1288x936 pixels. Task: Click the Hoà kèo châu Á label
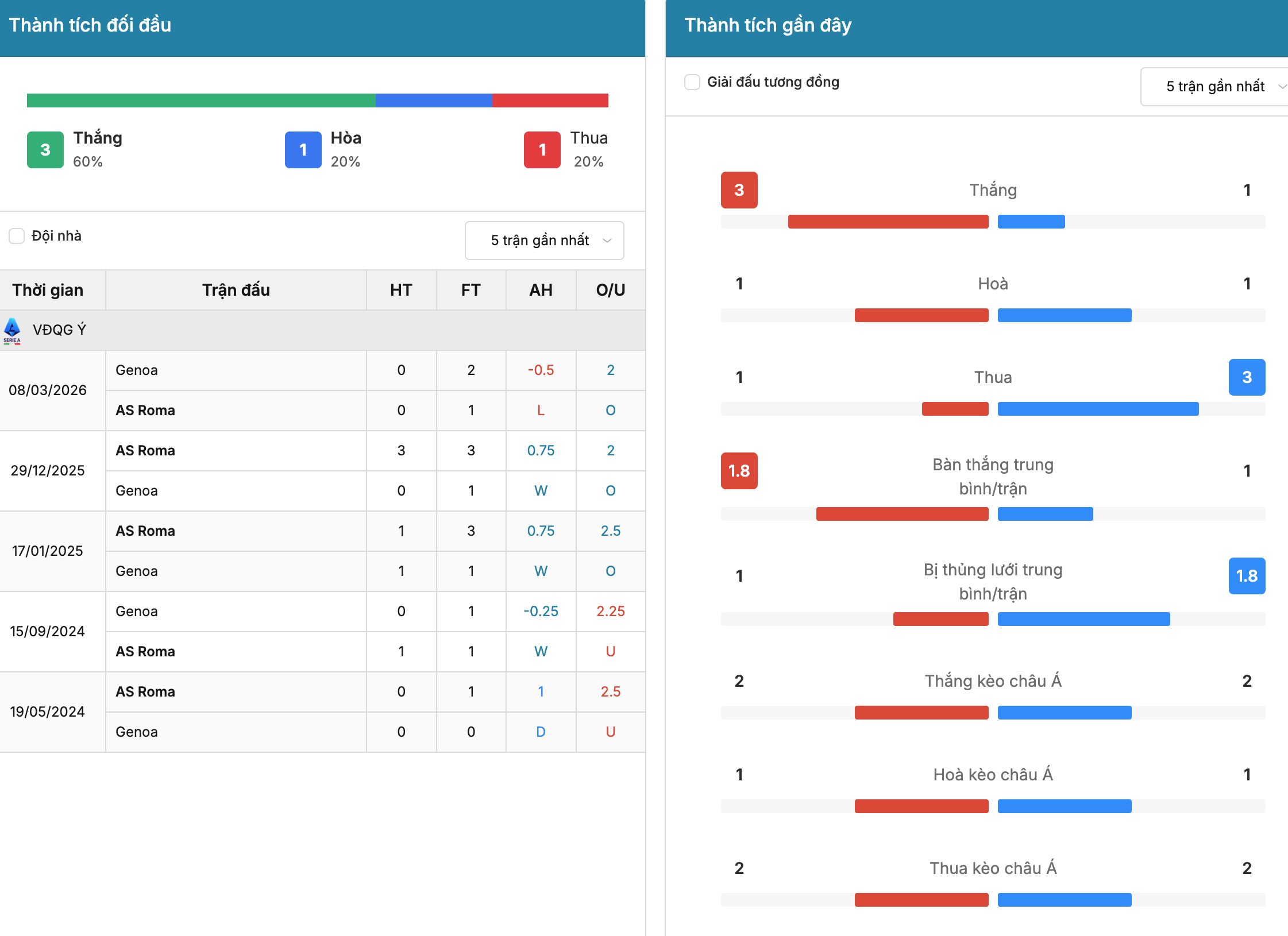pyautogui.click(x=993, y=775)
